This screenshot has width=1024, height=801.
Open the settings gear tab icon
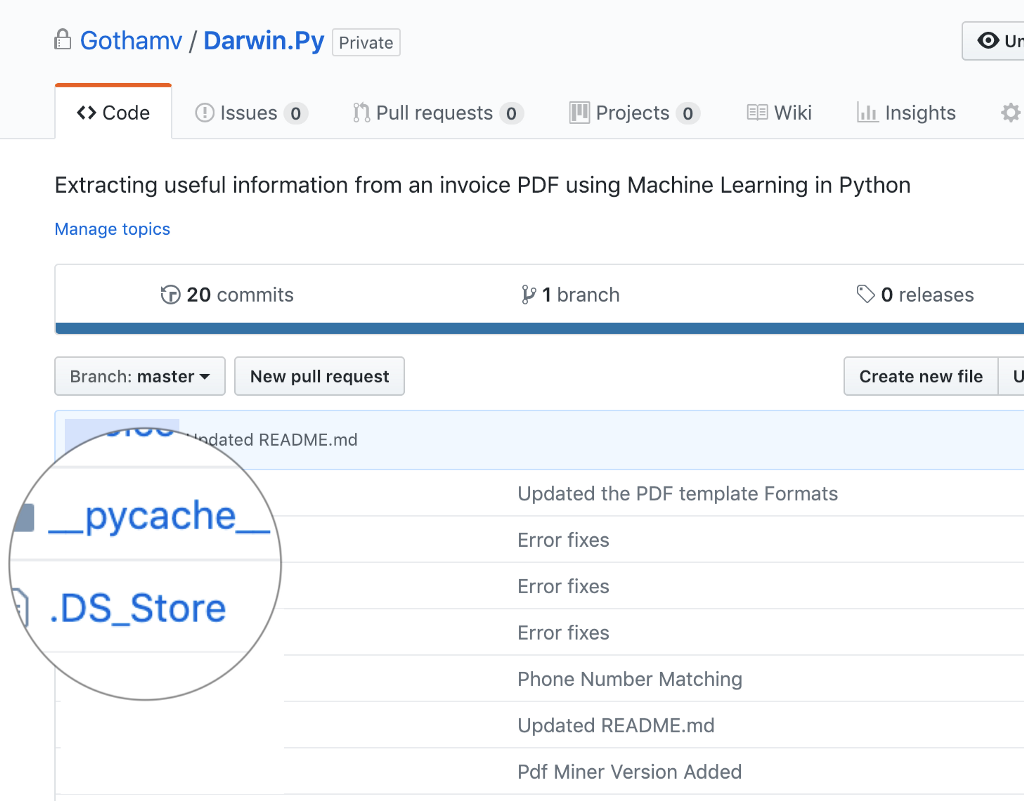[x=1011, y=113]
